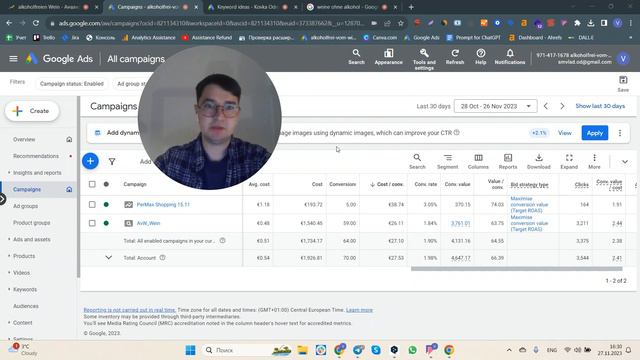640x360 pixels.
Task: Go to next date range
Action: [x=562, y=106]
